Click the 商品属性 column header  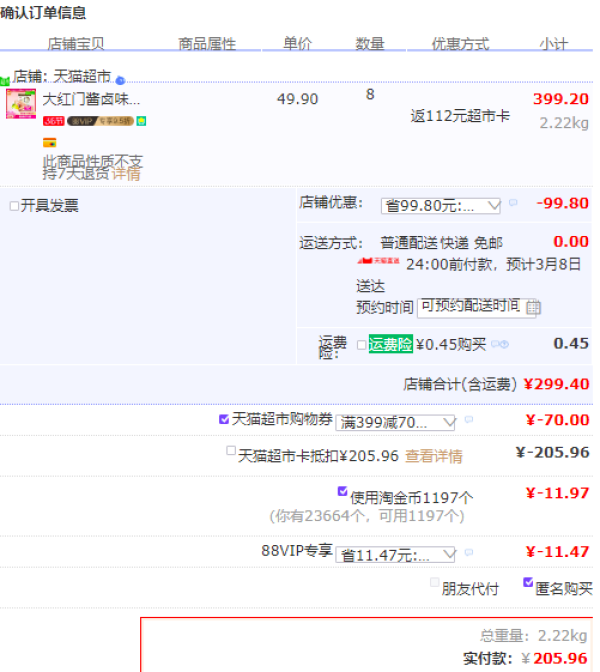click(x=207, y=44)
